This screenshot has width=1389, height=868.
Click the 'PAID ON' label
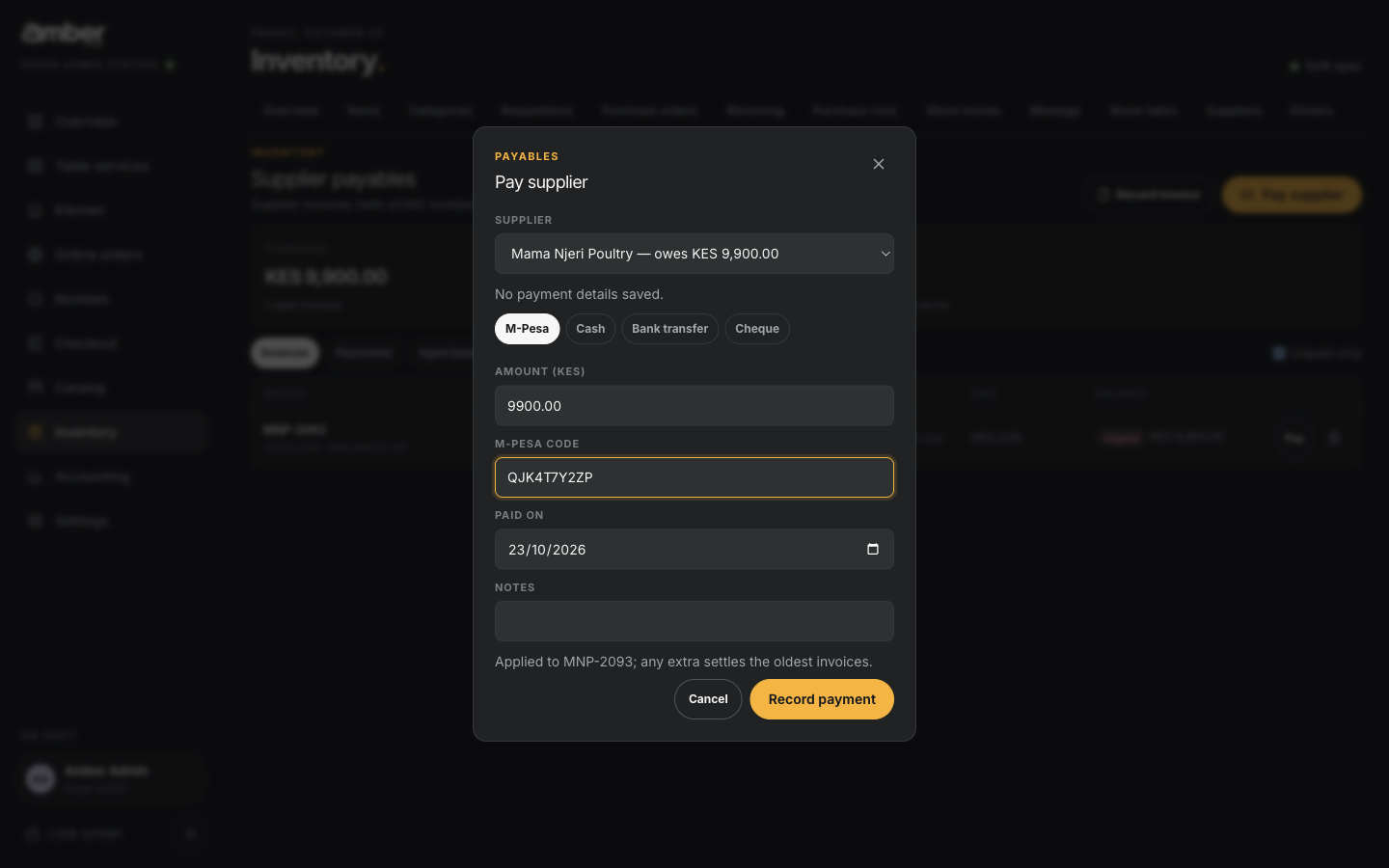519,515
